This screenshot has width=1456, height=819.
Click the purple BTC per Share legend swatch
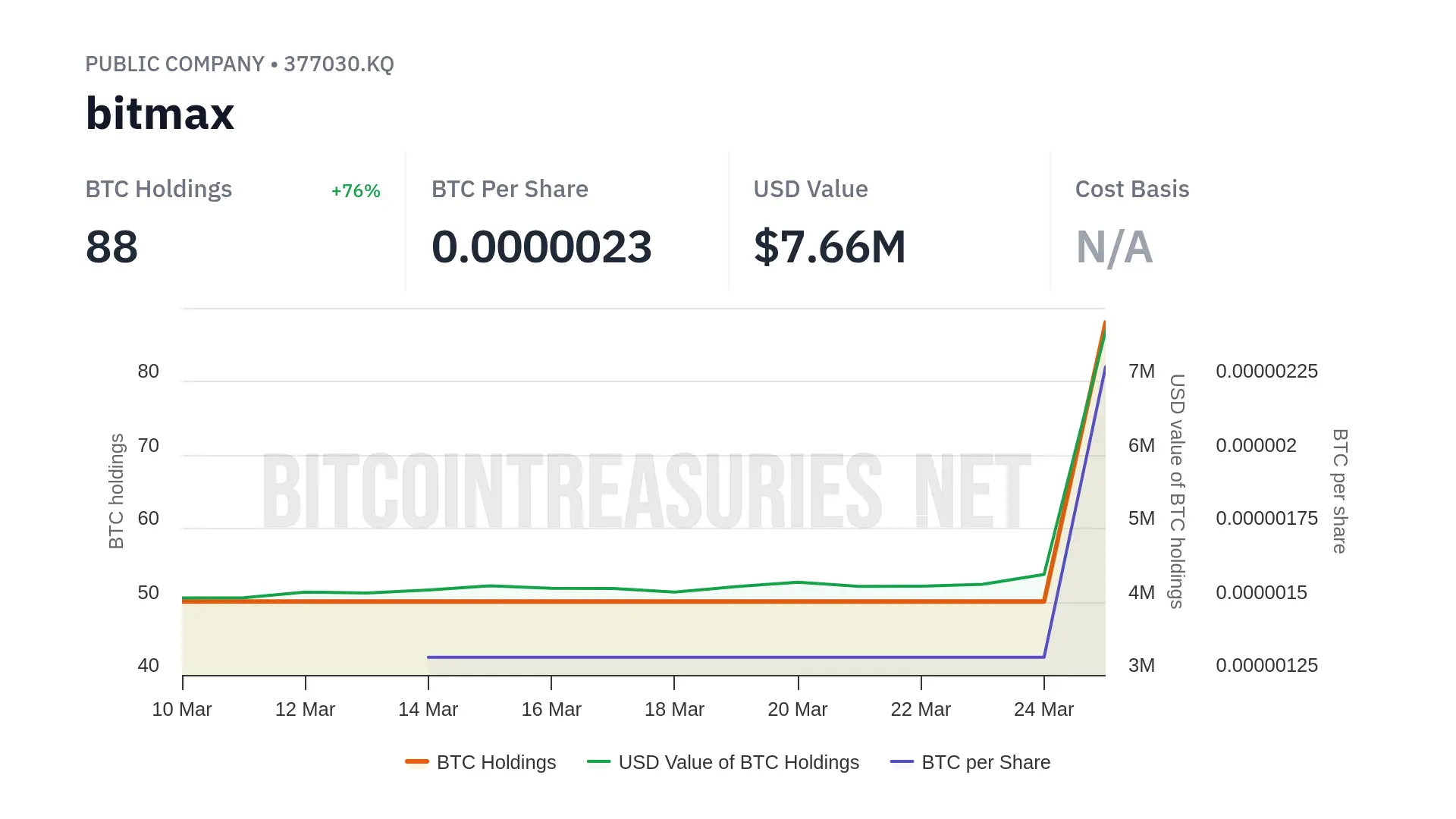pyautogui.click(x=902, y=762)
